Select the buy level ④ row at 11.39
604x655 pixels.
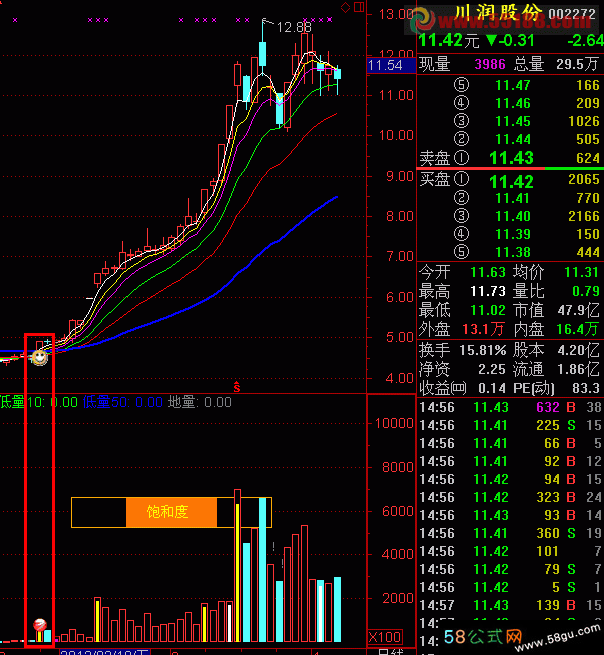510,234
